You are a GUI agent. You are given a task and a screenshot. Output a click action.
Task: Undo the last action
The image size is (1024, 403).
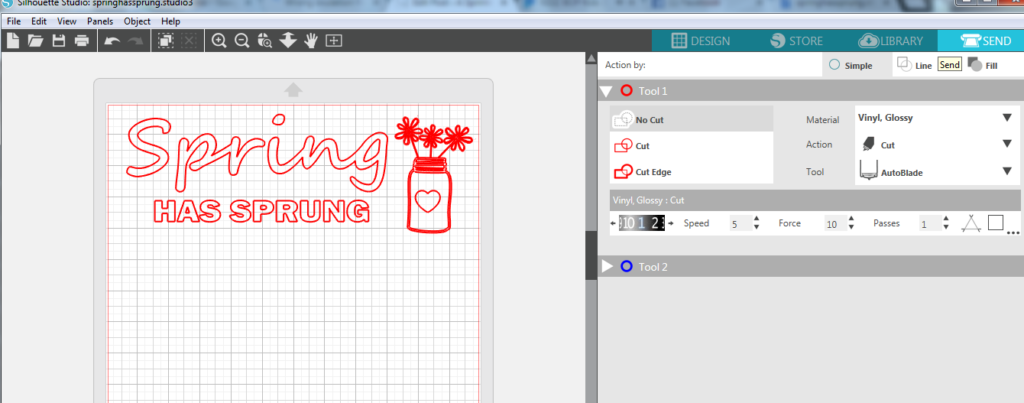pyautogui.click(x=112, y=41)
